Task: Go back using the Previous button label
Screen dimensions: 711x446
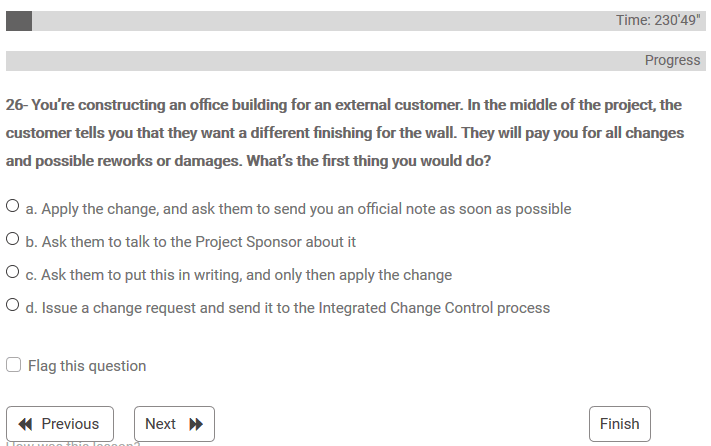Action: pos(70,424)
